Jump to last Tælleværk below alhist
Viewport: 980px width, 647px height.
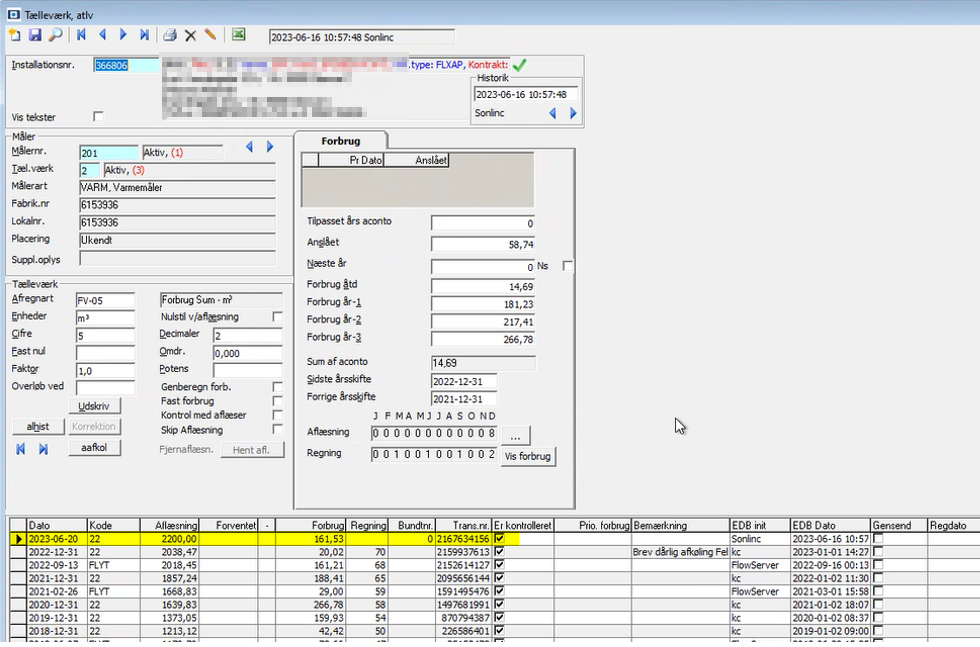click(x=43, y=449)
